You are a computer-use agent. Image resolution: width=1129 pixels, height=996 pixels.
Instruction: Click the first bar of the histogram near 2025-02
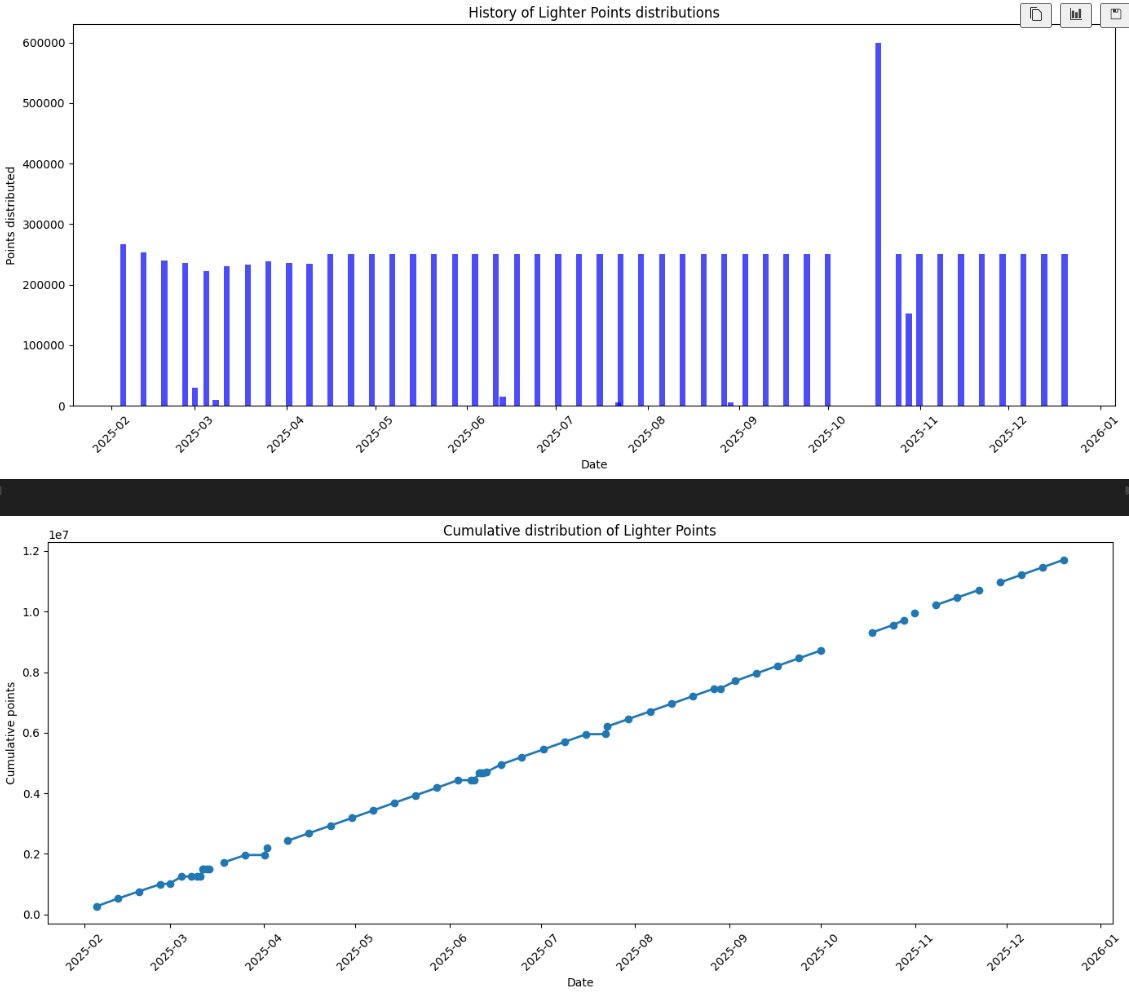pyautogui.click(x=123, y=326)
